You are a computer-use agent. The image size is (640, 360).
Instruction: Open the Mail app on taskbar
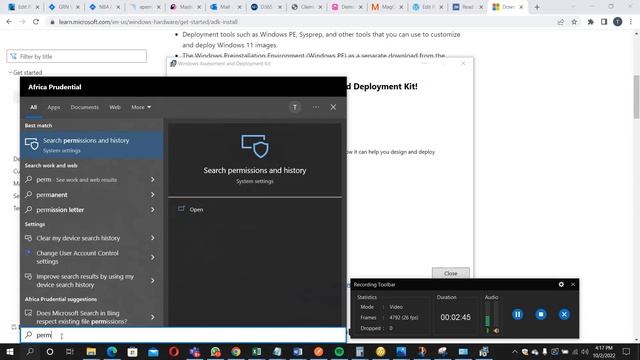click(153, 351)
